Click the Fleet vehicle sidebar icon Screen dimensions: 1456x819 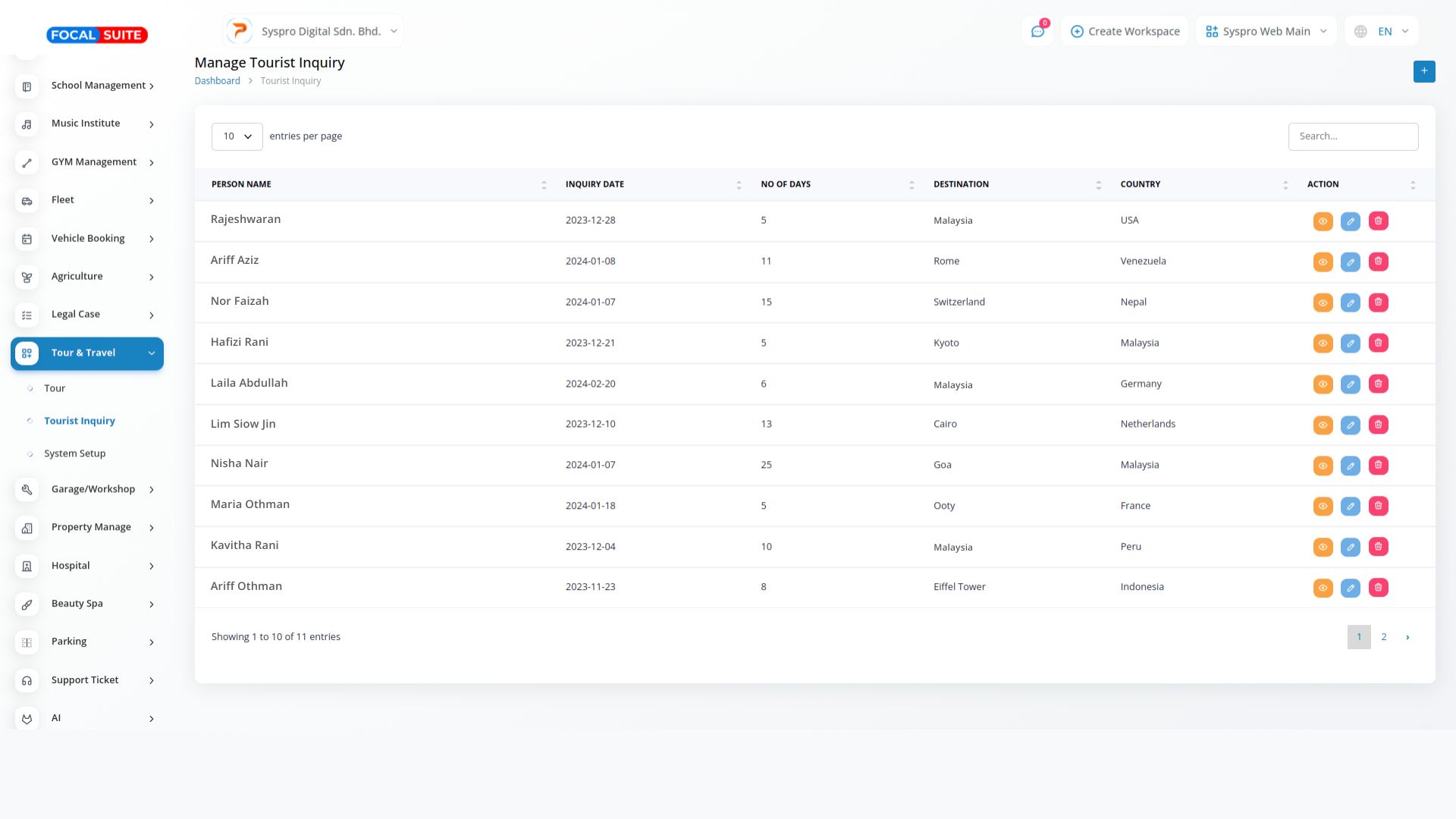(x=27, y=201)
